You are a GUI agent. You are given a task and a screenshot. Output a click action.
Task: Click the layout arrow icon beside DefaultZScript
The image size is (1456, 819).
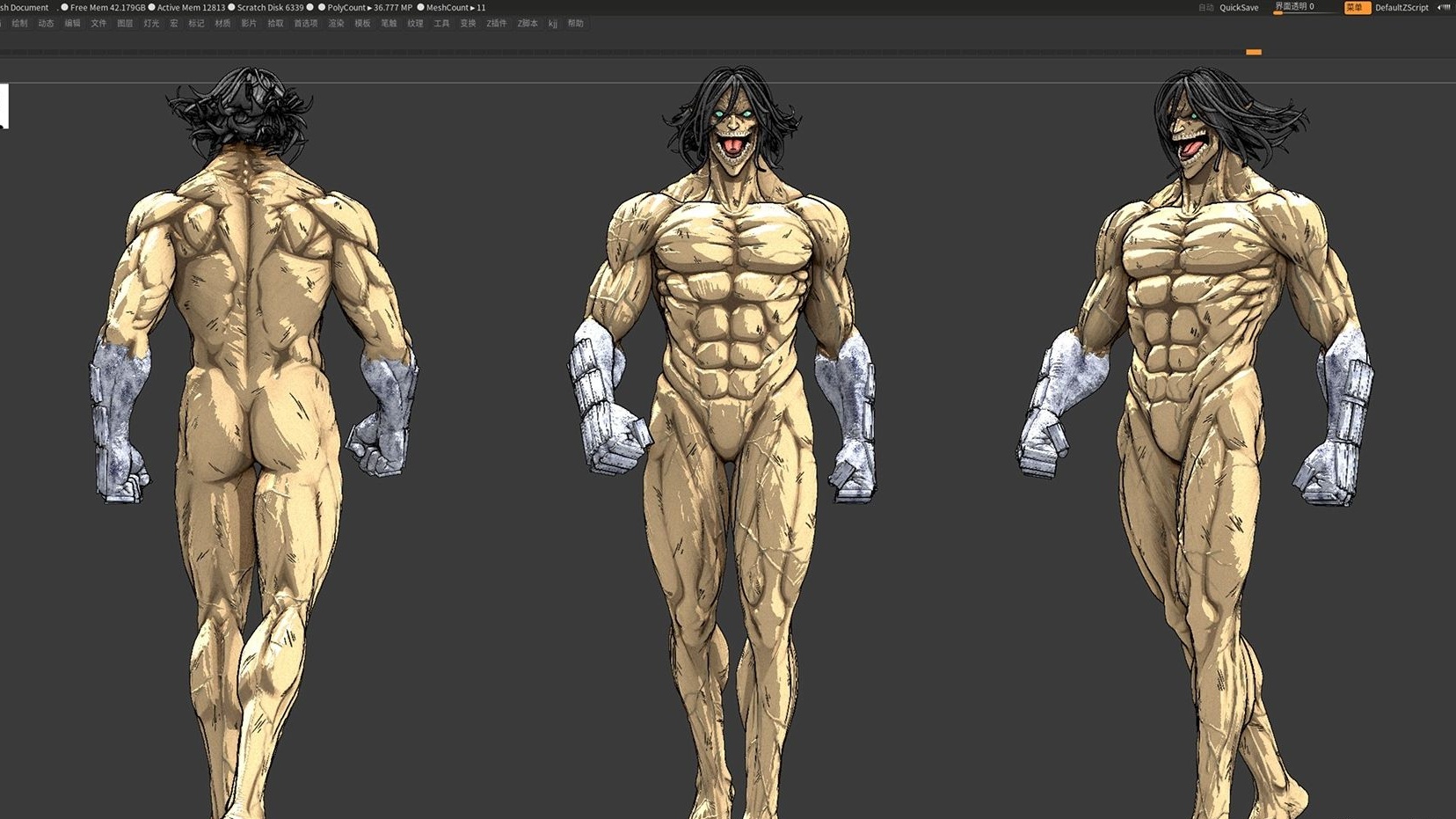[1444, 8]
